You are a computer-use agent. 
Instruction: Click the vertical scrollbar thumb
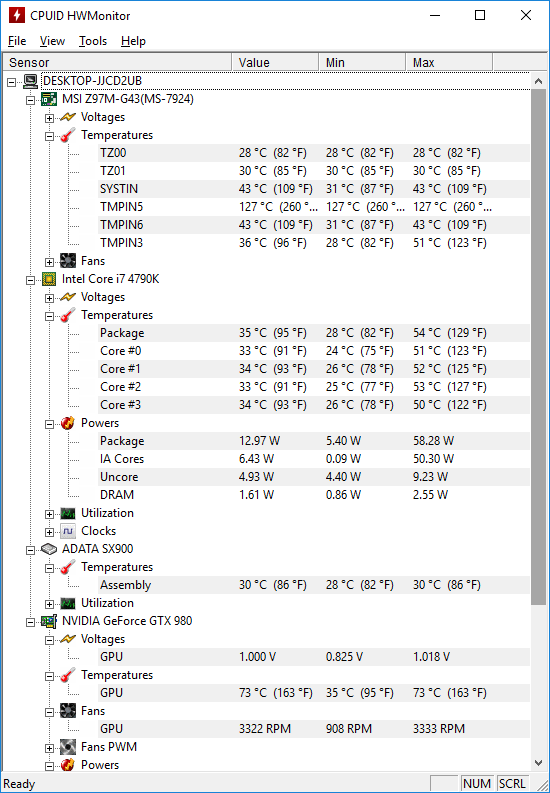538,346
